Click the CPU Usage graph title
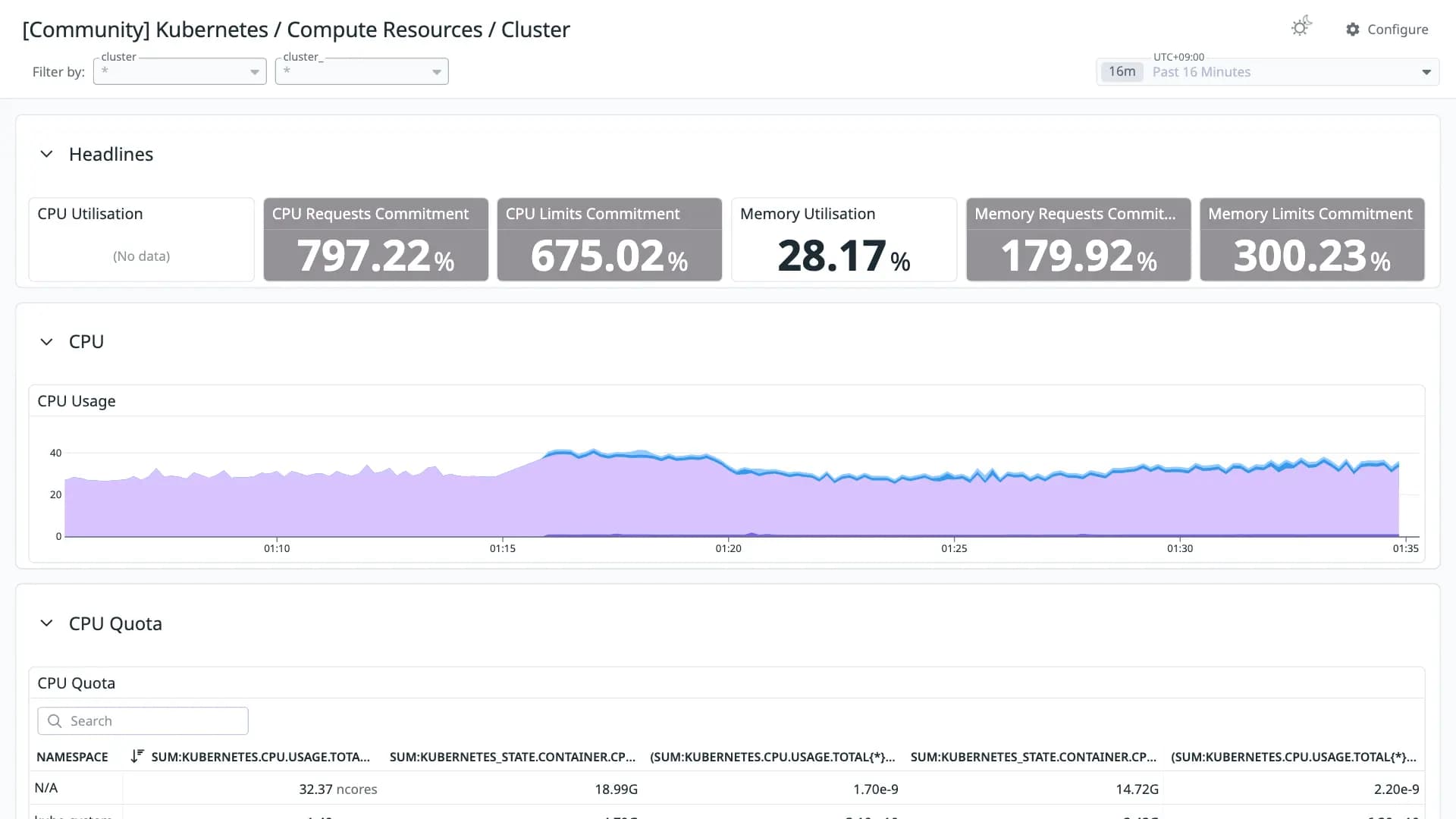This screenshot has width=1456, height=819. (77, 401)
